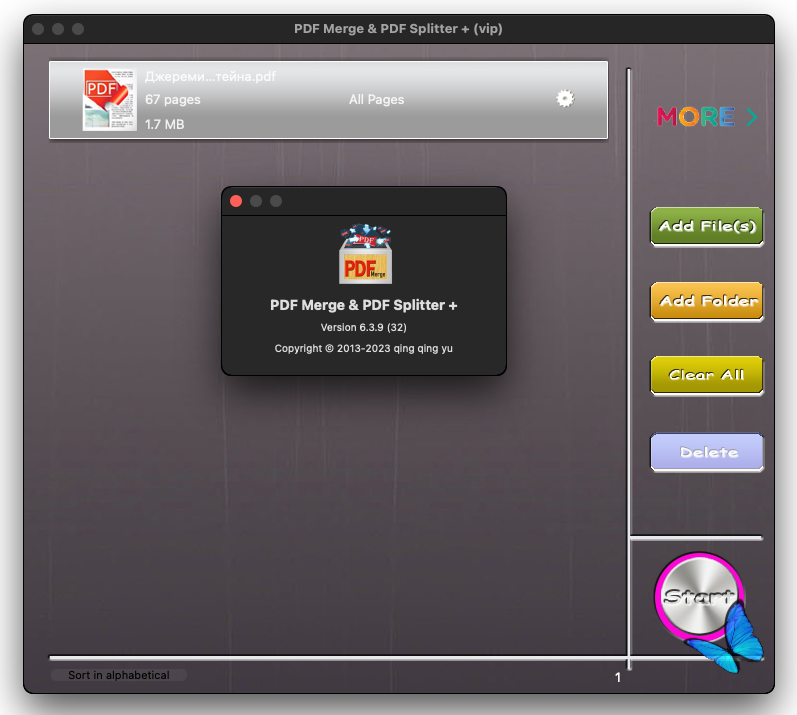Open settings gear for the listed PDF
Screen dimensions: 797x715
(x=565, y=99)
